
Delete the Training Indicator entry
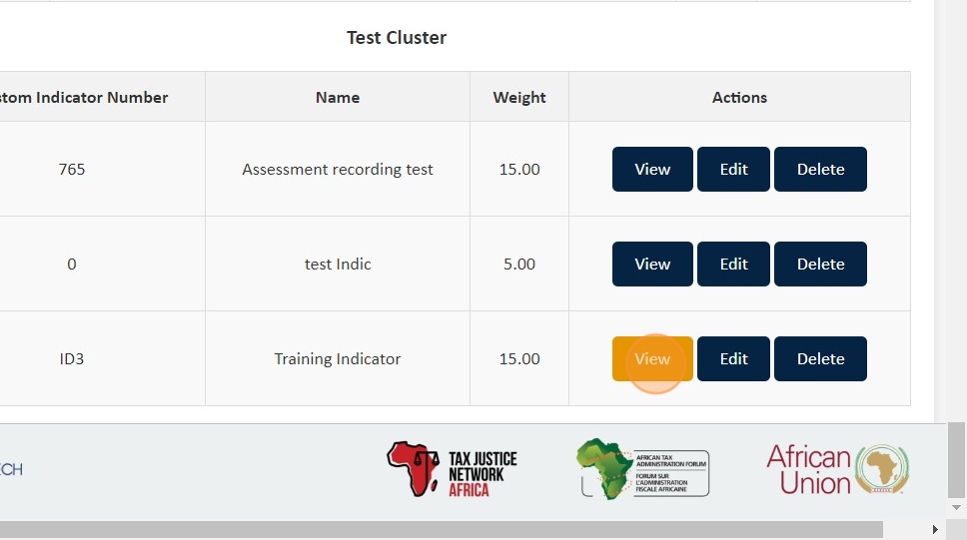click(820, 359)
